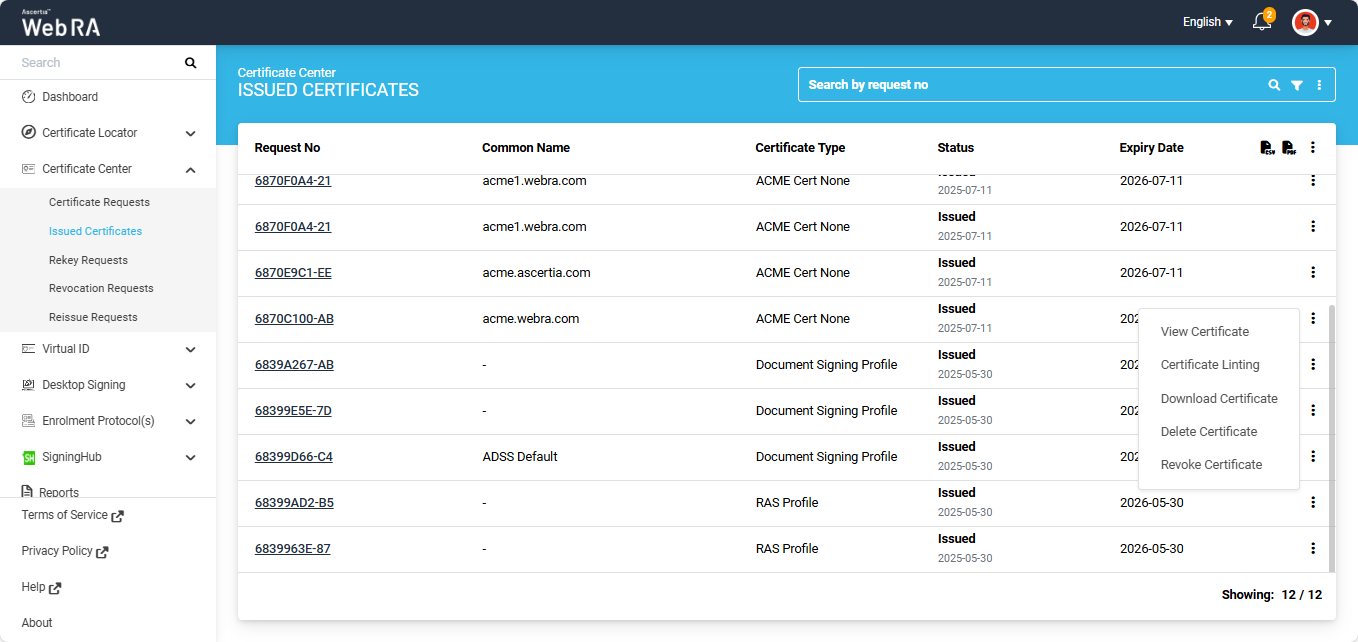
Task: Click the magnifier icon in request search
Action: (1274, 85)
